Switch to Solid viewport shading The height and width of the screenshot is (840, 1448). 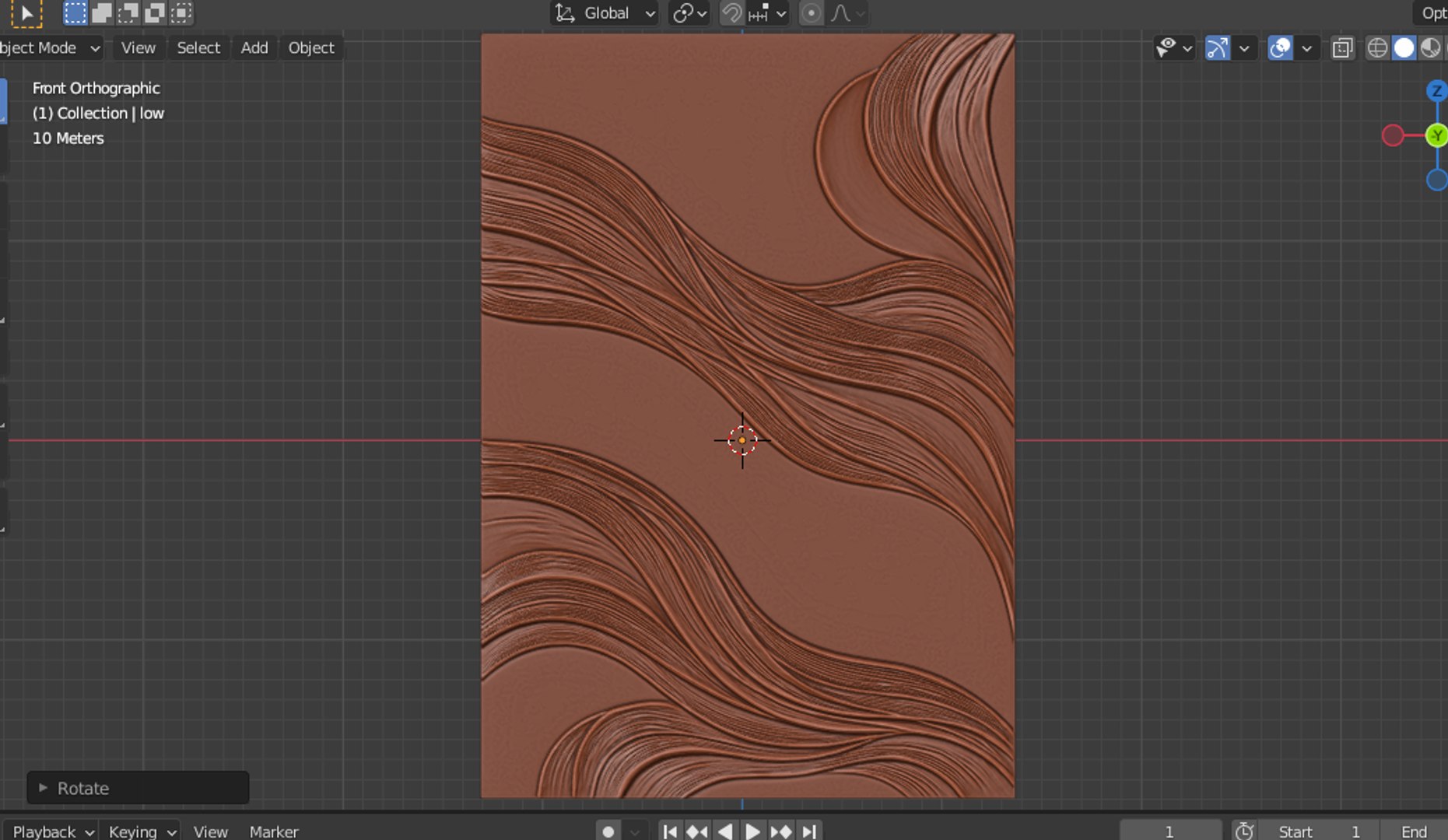[x=1404, y=48]
